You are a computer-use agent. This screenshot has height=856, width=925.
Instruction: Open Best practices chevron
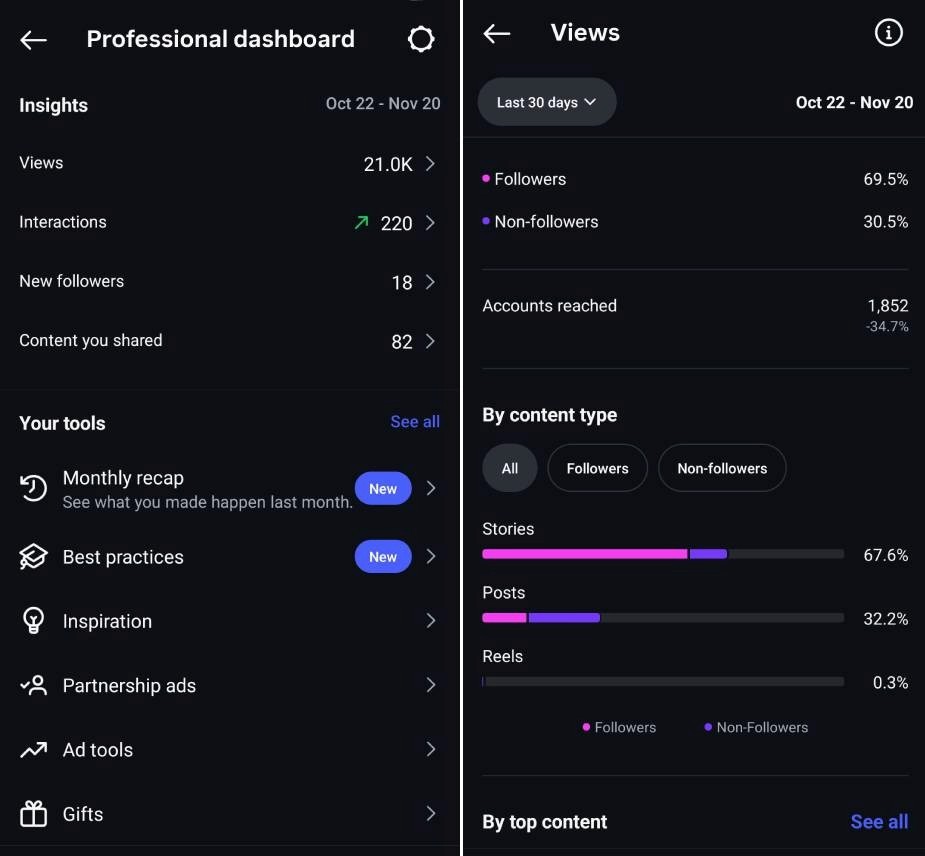pyautogui.click(x=431, y=556)
